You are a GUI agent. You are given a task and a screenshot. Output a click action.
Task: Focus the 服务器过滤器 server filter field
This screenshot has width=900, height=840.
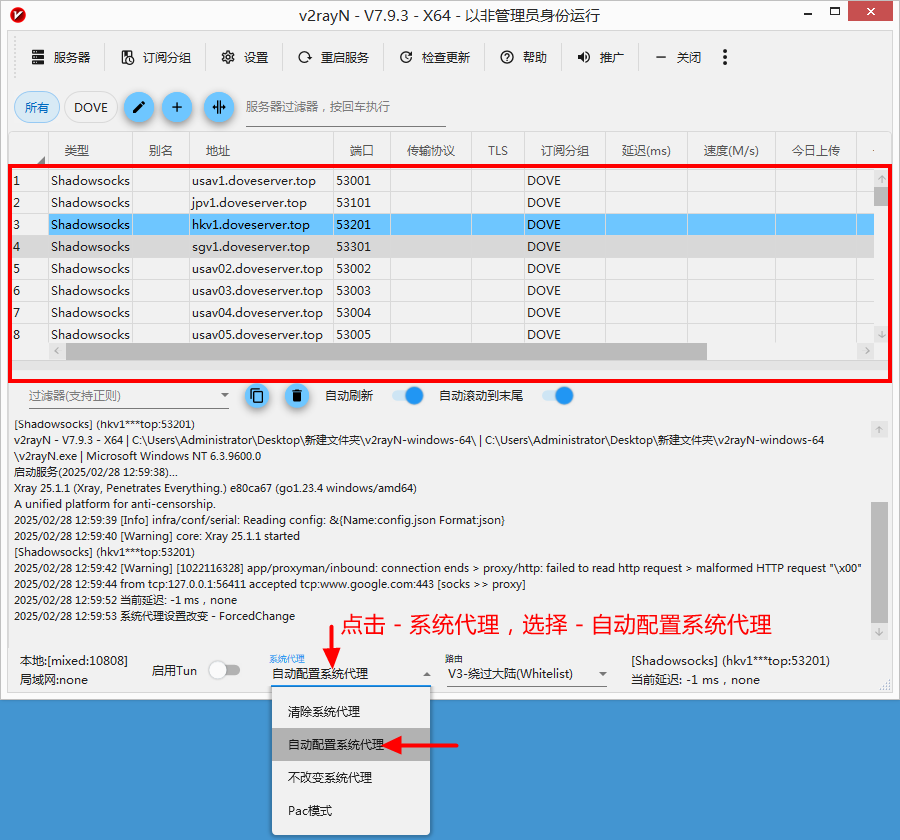tap(346, 107)
